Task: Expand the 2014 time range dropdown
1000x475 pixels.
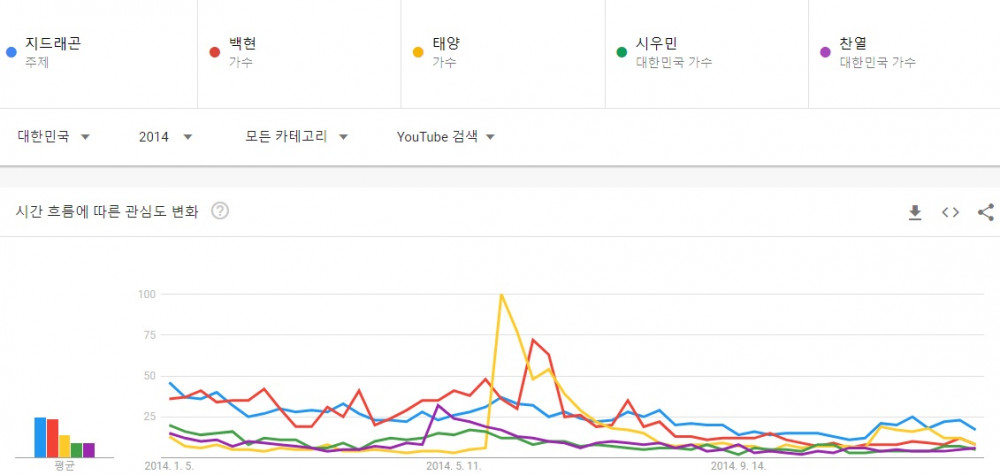Action: click(165, 136)
